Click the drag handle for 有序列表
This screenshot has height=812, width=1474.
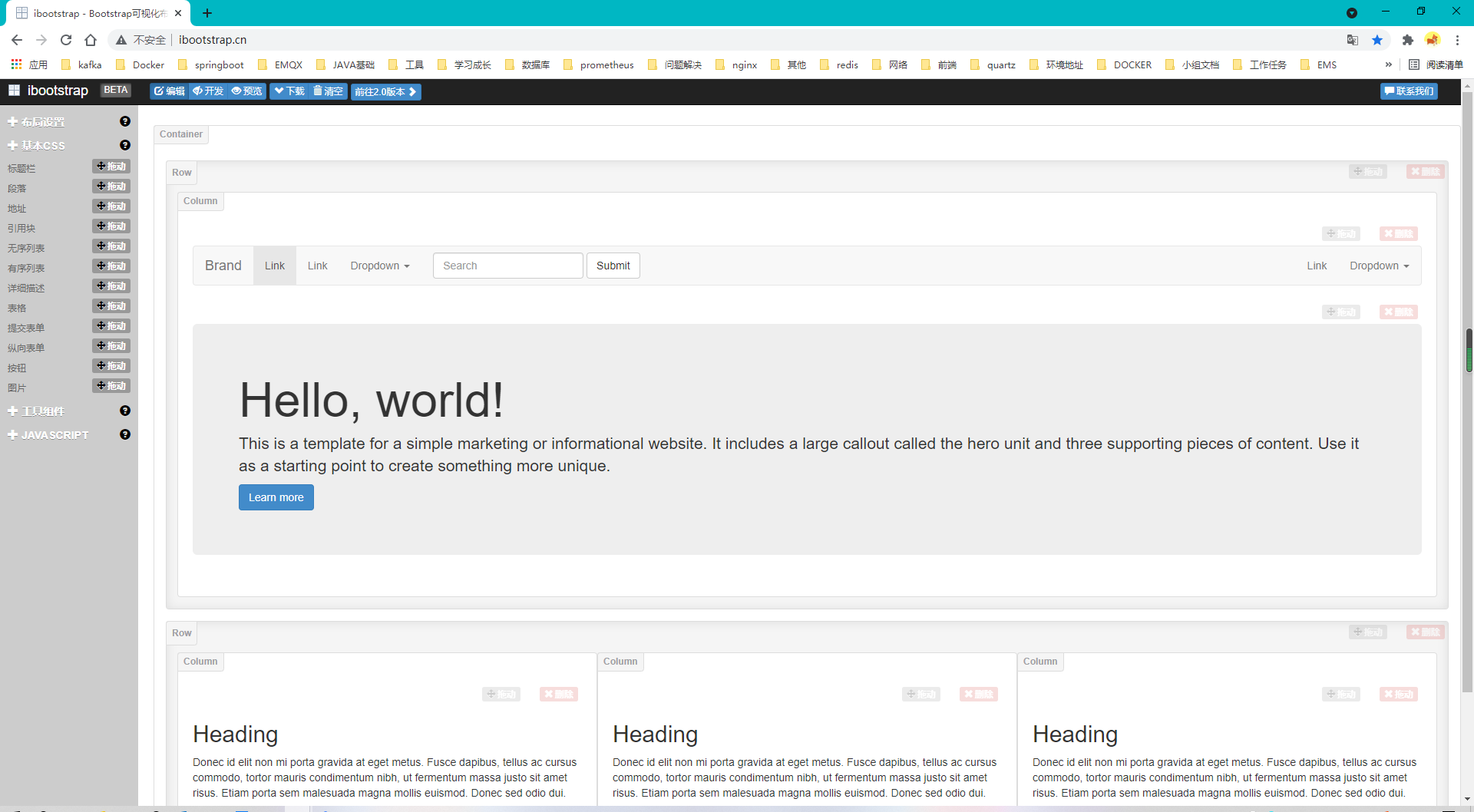pyautogui.click(x=111, y=266)
